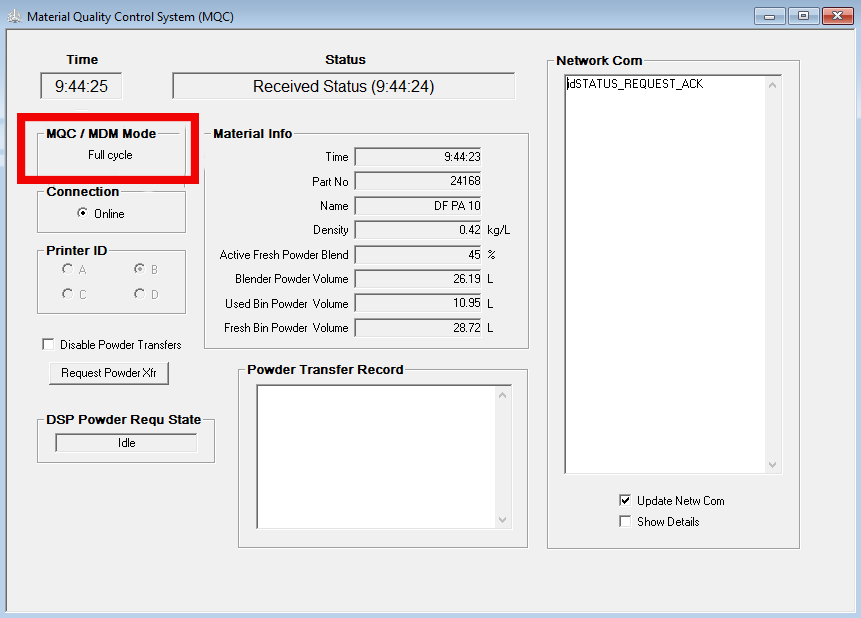Check the Show Details checkbox
861x618 pixels.
point(625,522)
